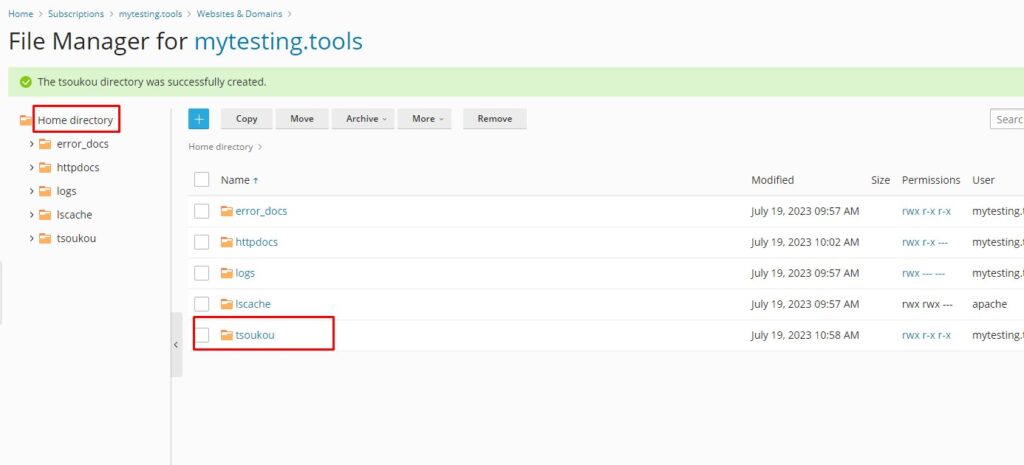The width and height of the screenshot is (1024, 465).
Task: Click the Home directory folder icon in tree
Action: tap(26, 121)
